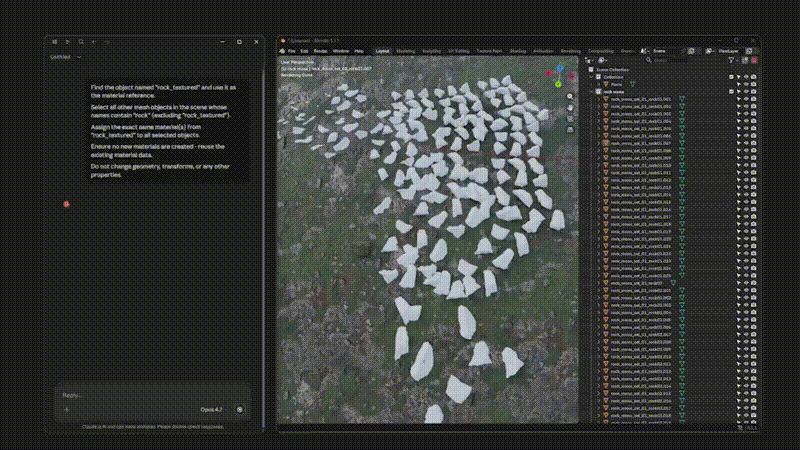This screenshot has height=450, width=800.
Task: Open the File menu in Blender
Action: tap(291, 51)
